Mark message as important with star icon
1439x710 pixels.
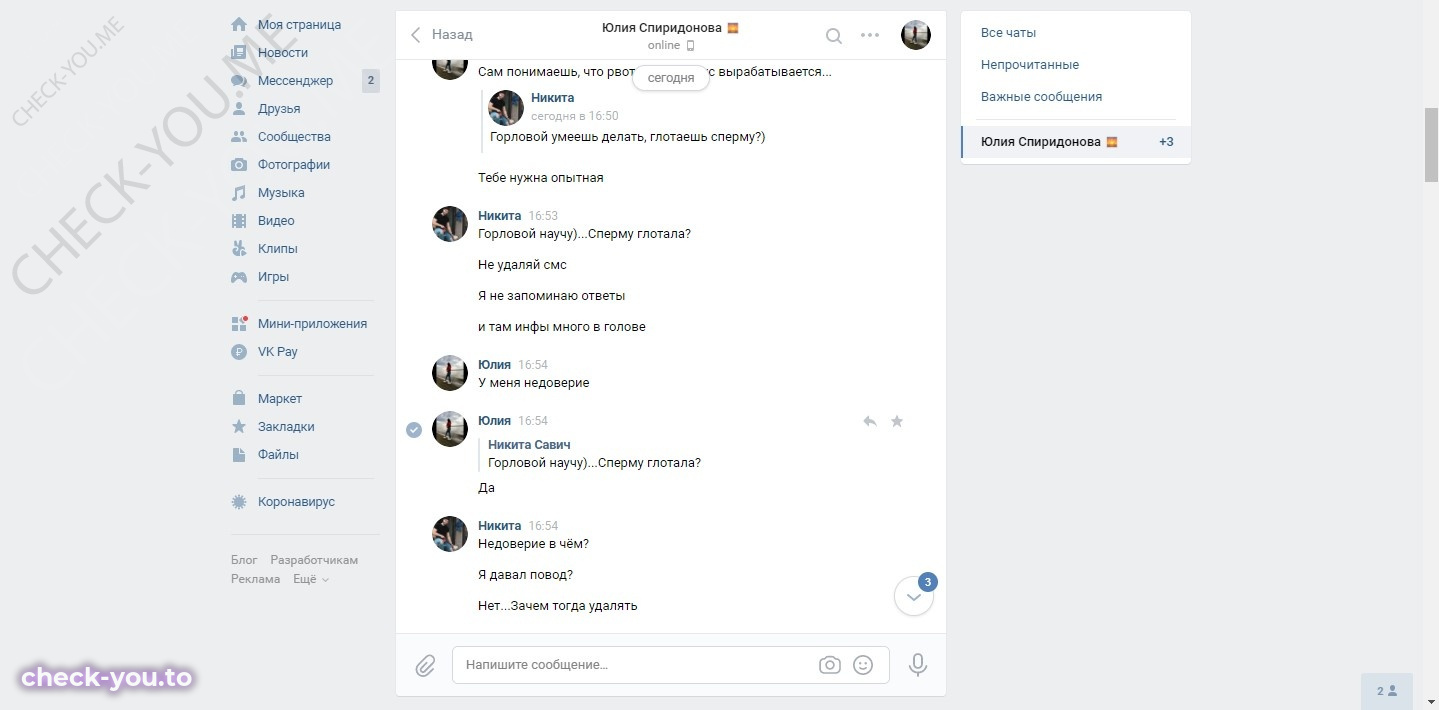tap(897, 421)
